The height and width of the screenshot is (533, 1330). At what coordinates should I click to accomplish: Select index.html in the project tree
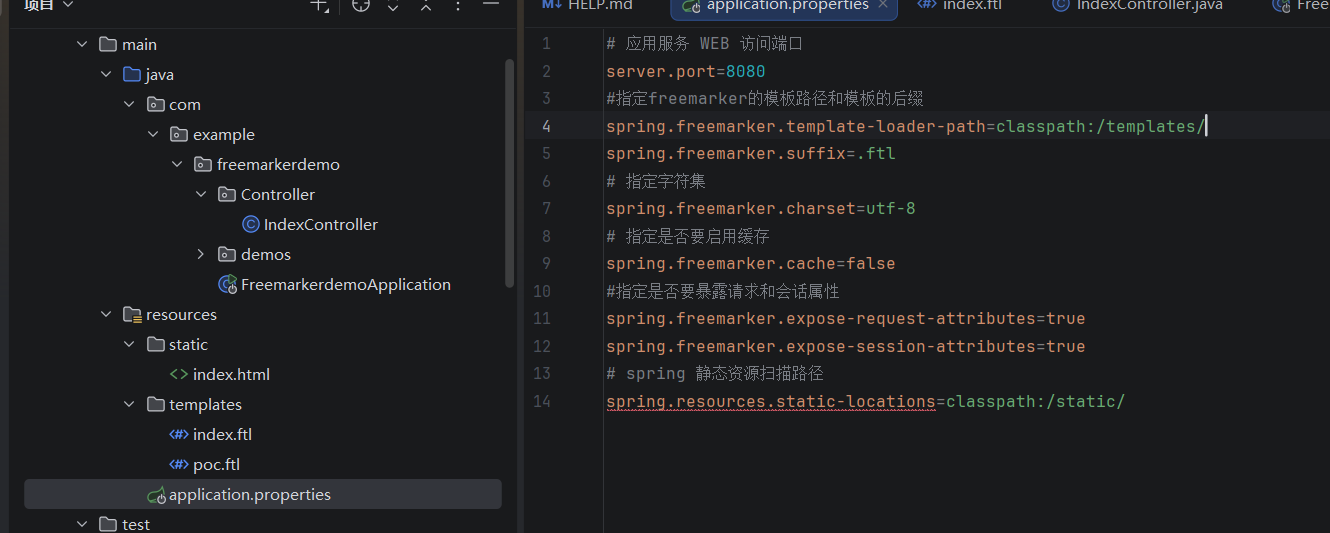pos(231,374)
